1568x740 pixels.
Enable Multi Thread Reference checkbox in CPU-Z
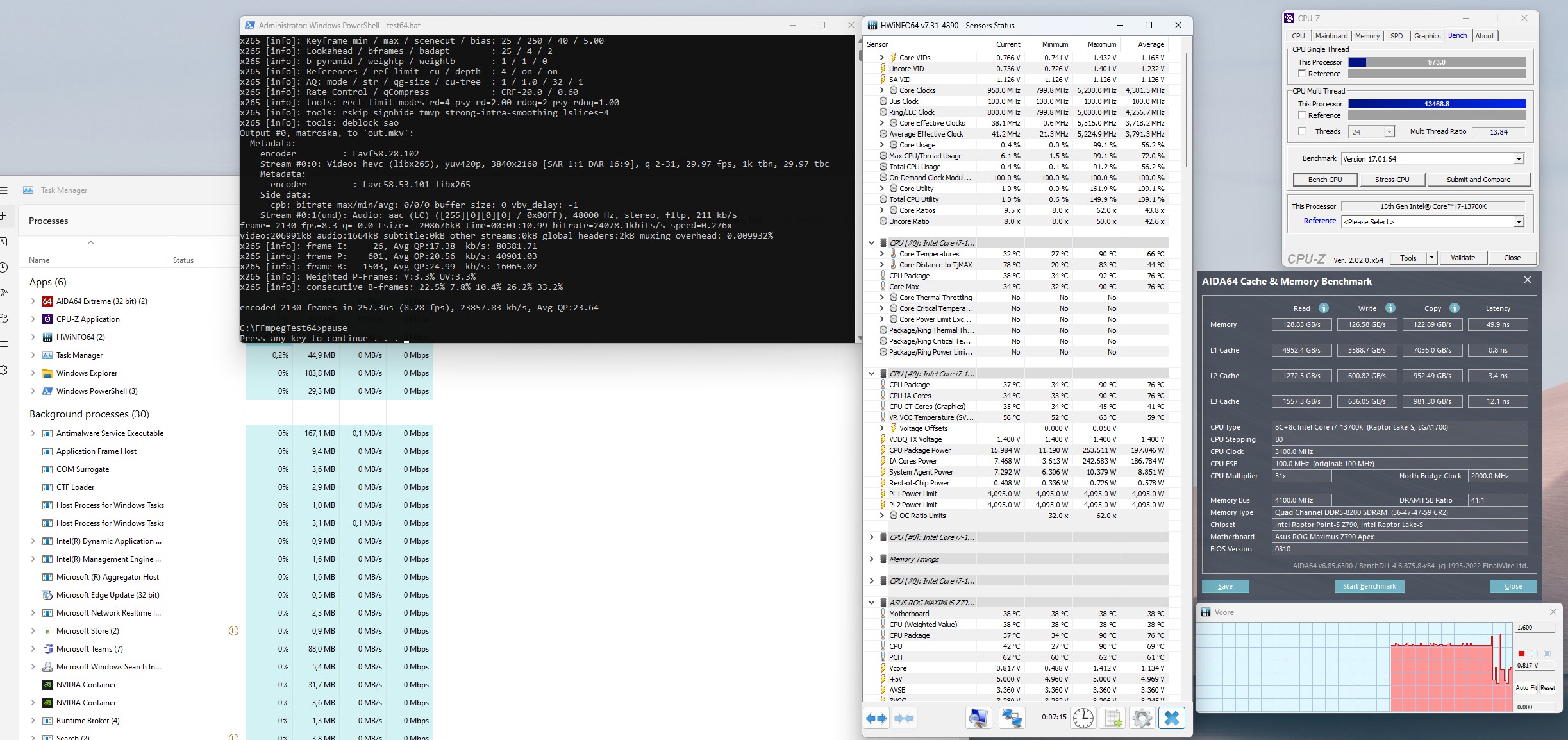tap(1302, 115)
